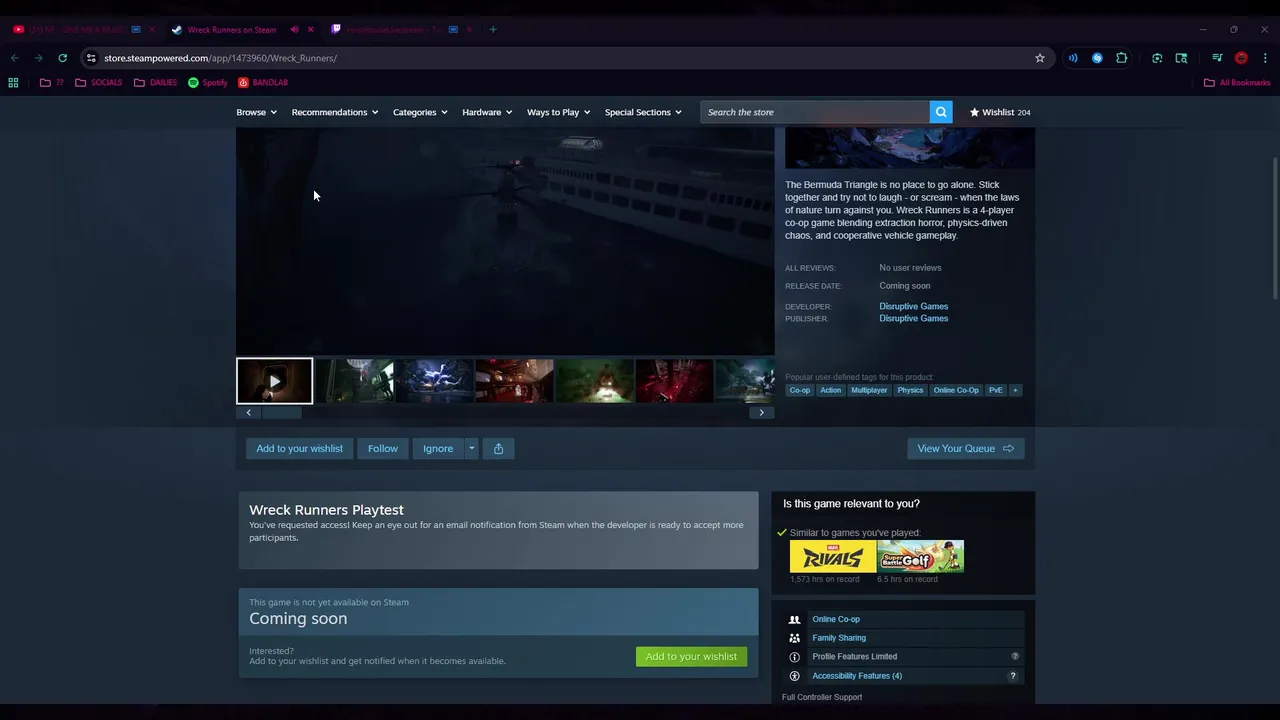Open the Google Lens screenshot search icon
The image size is (1280, 720).
[1157, 58]
